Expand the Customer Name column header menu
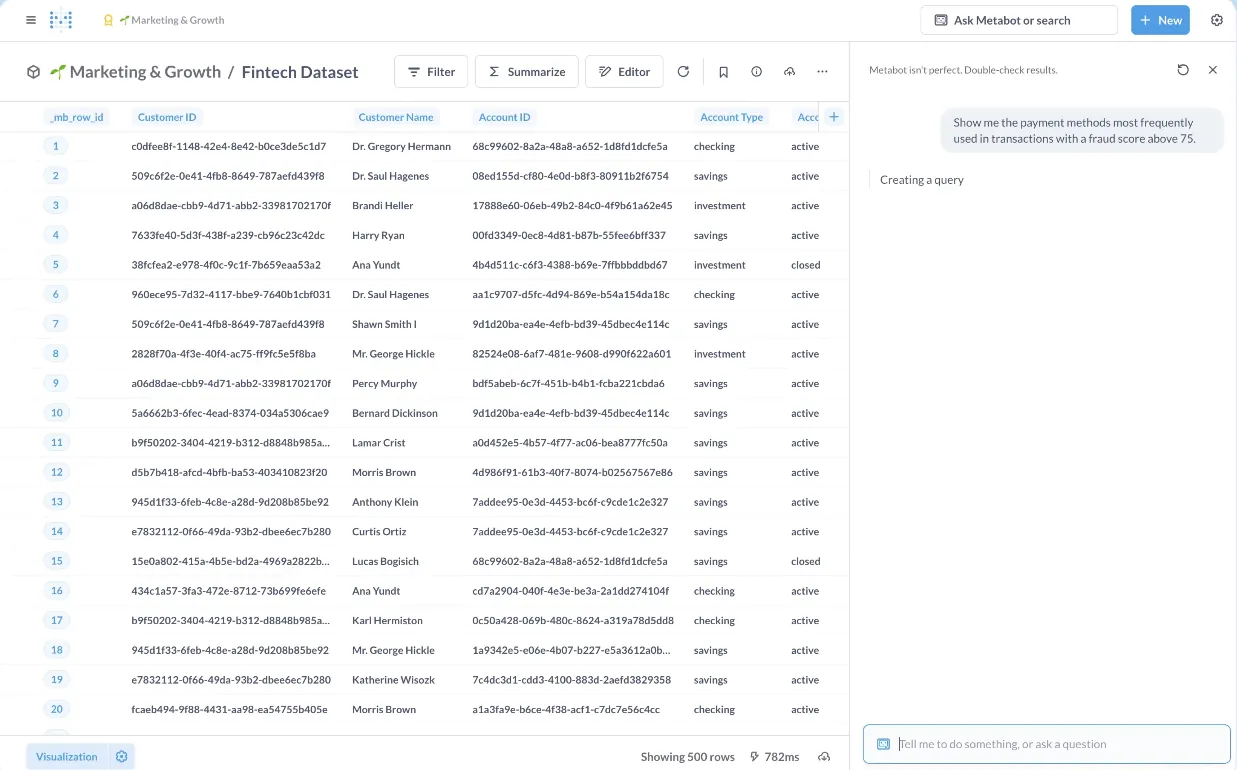 click(396, 117)
